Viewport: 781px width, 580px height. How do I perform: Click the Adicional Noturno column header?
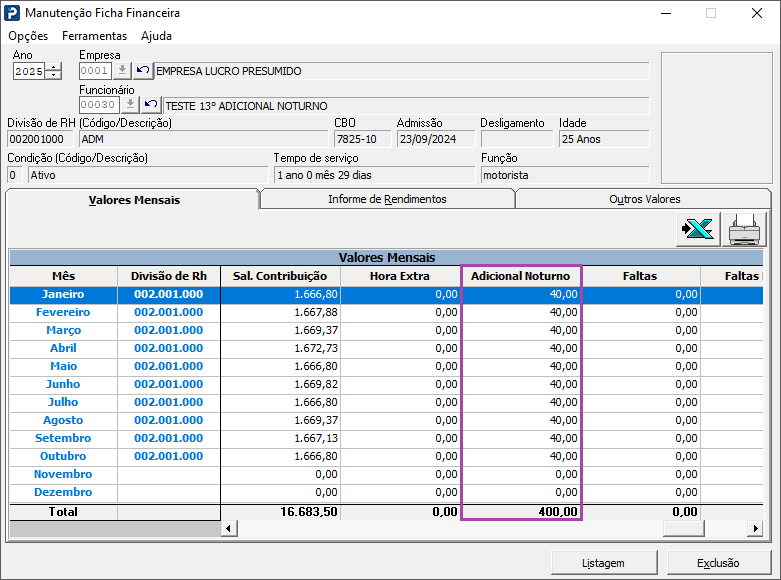(x=521, y=276)
